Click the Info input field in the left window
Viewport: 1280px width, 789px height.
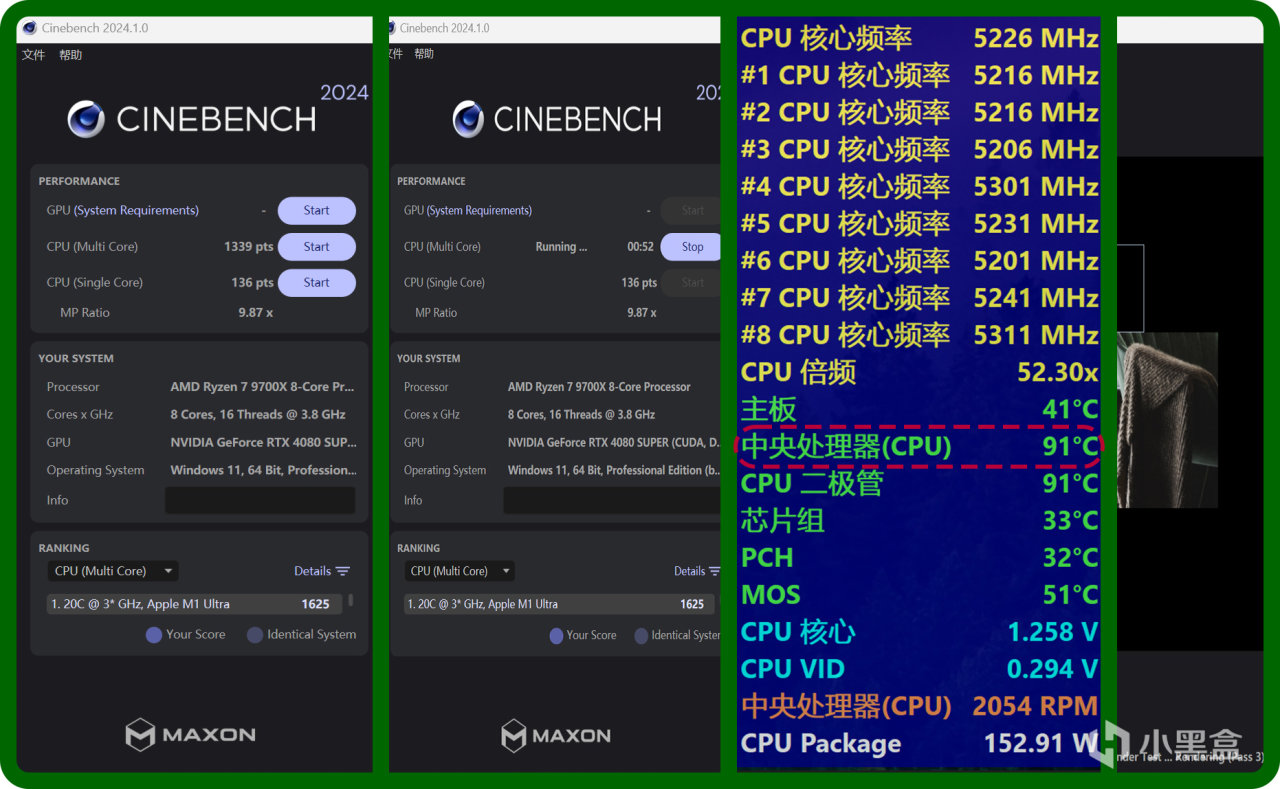pyautogui.click(x=260, y=500)
